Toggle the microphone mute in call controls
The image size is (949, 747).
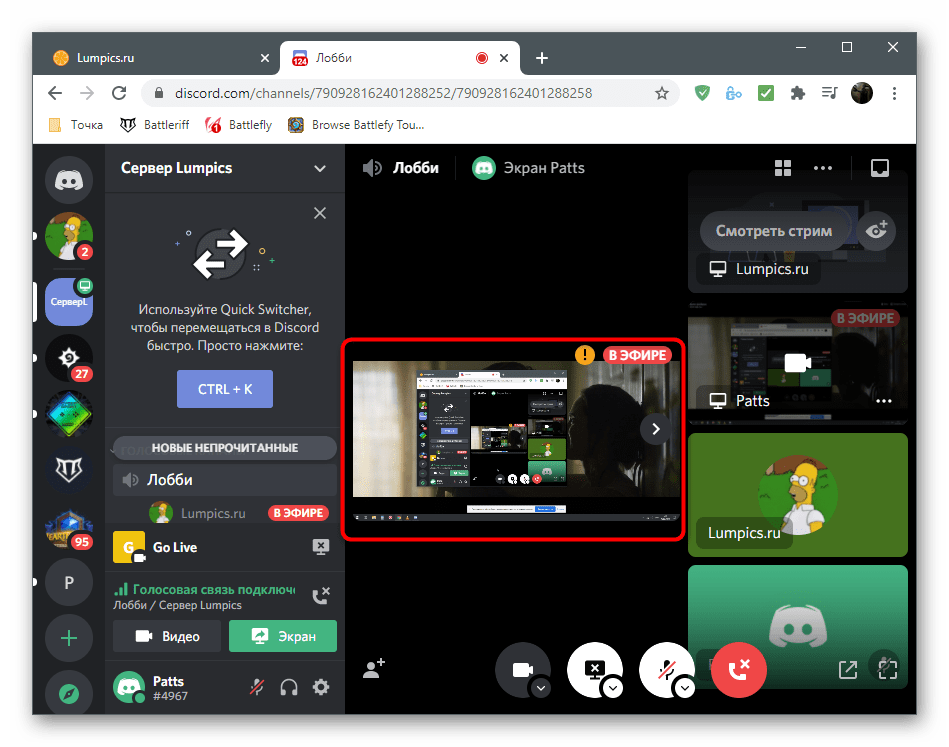(x=666, y=670)
